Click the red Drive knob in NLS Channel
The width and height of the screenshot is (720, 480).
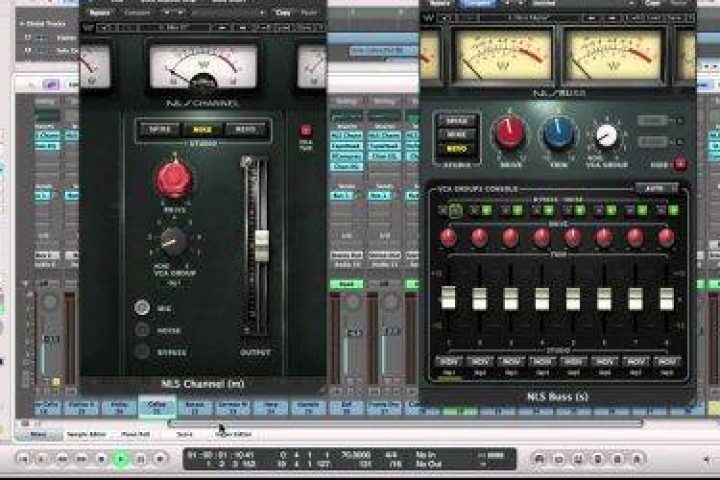coord(174,180)
